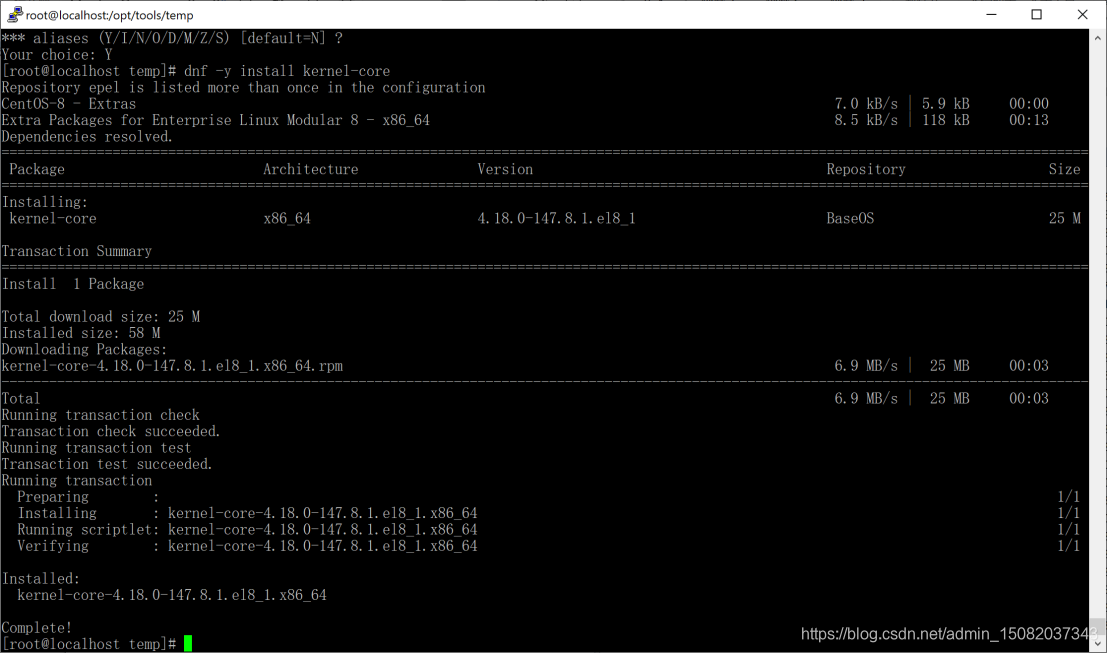Select the BaseOS repository label
This screenshot has height=653, width=1108.
pyautogui.click(x=849, y=218)
